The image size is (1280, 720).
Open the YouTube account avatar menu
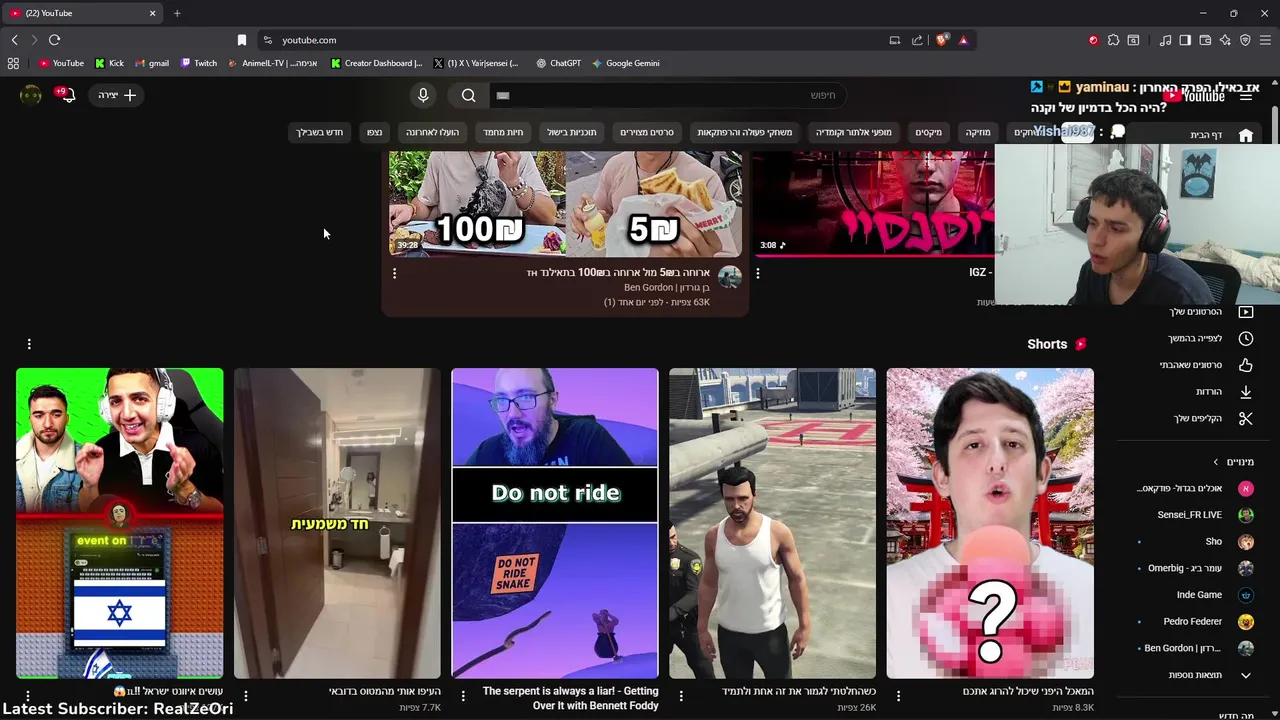tap(31, 95)
